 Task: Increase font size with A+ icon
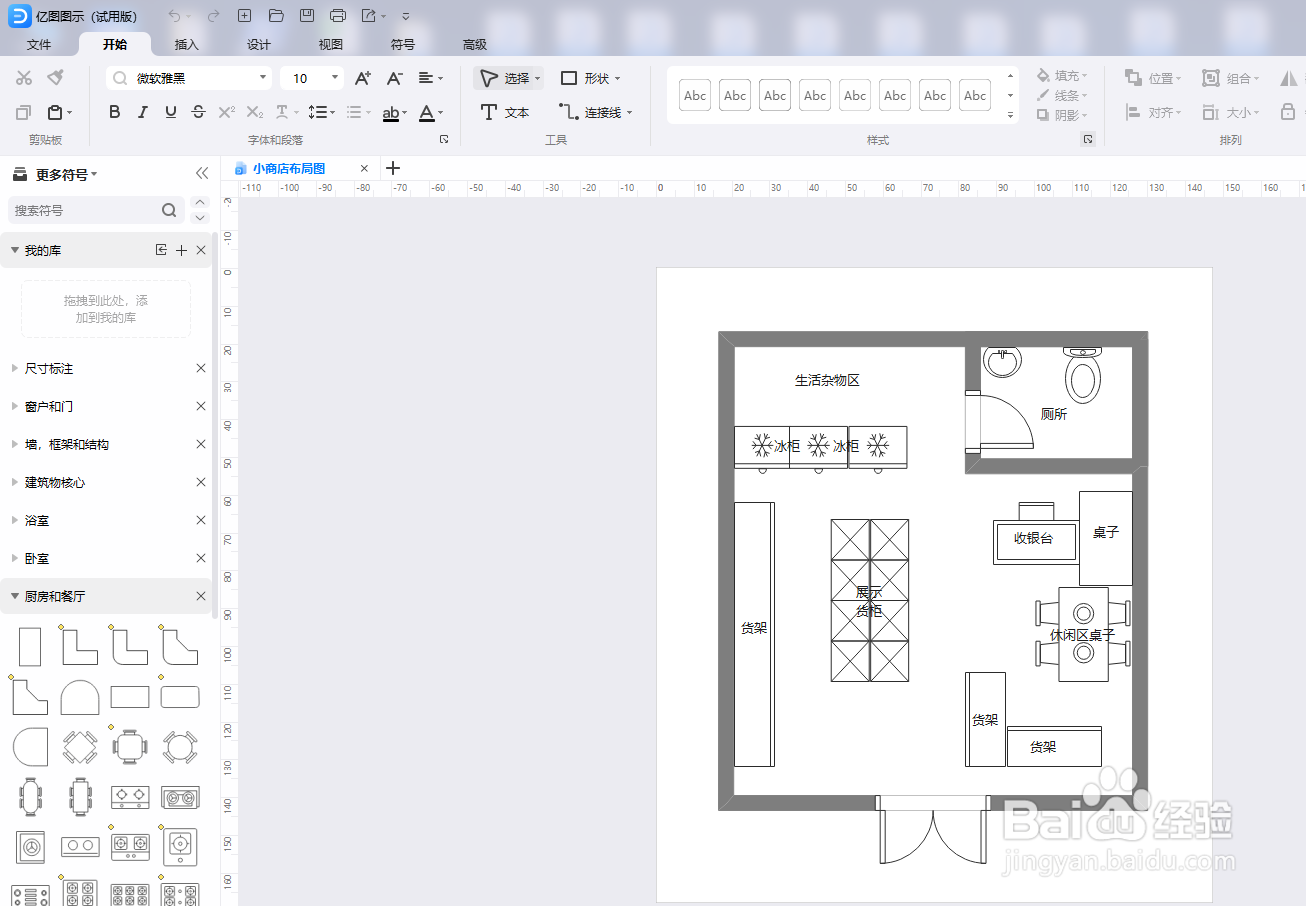pyautogui.click(x=363, y=78)
